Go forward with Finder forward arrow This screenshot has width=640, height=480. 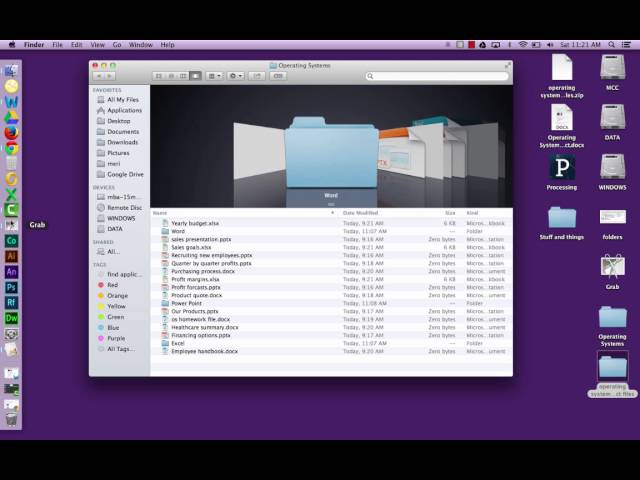pyautogui.click(x=109, y=76)
